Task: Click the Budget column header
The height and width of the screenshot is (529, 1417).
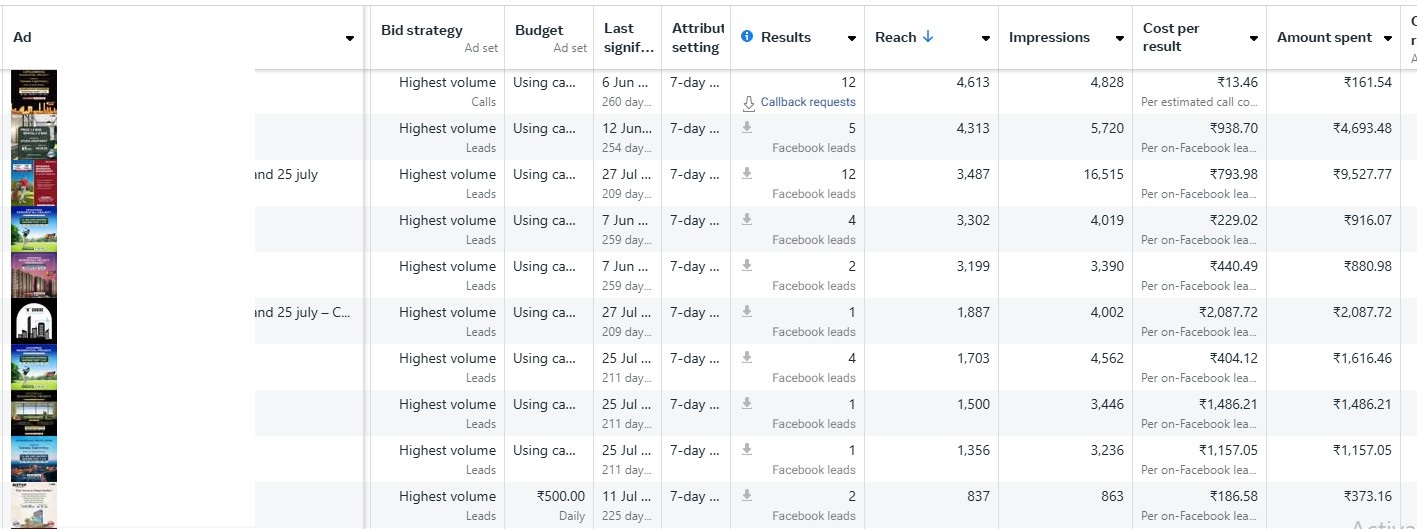Action: point(539,30)
